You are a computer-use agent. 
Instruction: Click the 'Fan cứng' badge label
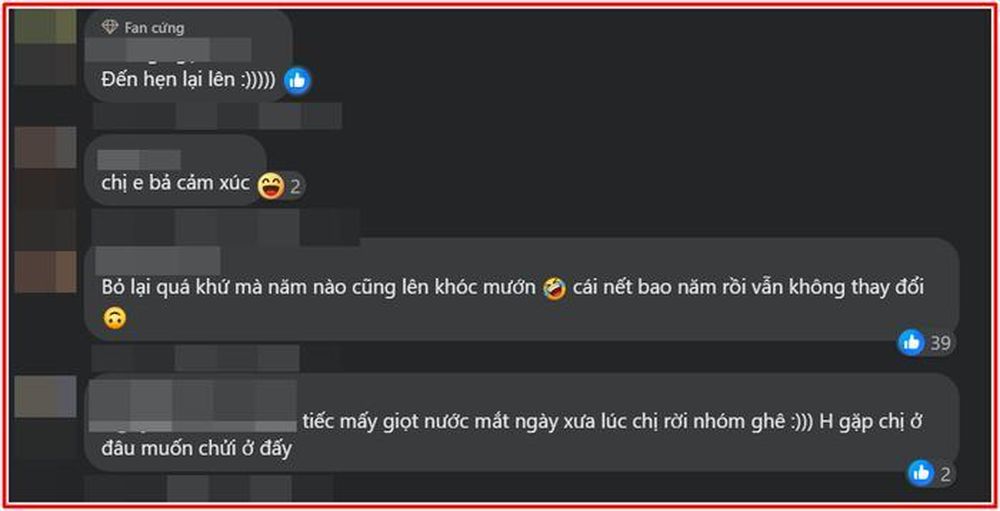pyautogui.click(x=154, y=27)
